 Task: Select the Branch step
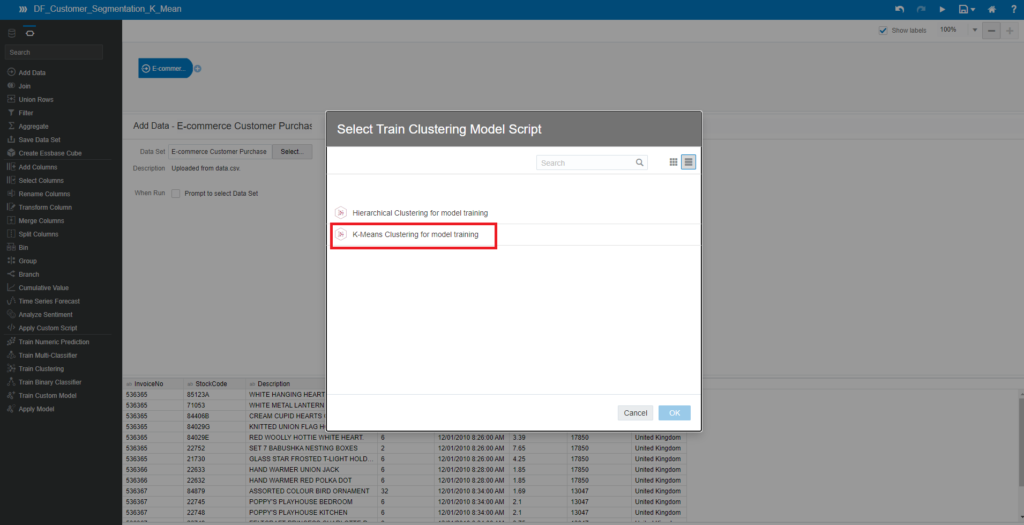pyautogui.click(x=29, y=274)
